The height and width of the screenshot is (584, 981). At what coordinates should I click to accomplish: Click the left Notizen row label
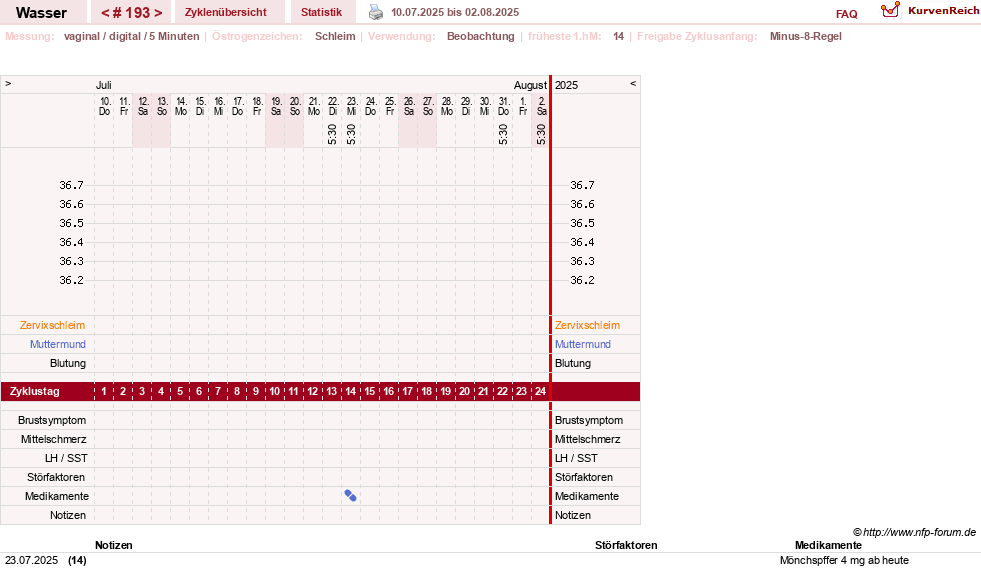pos(68,515)
